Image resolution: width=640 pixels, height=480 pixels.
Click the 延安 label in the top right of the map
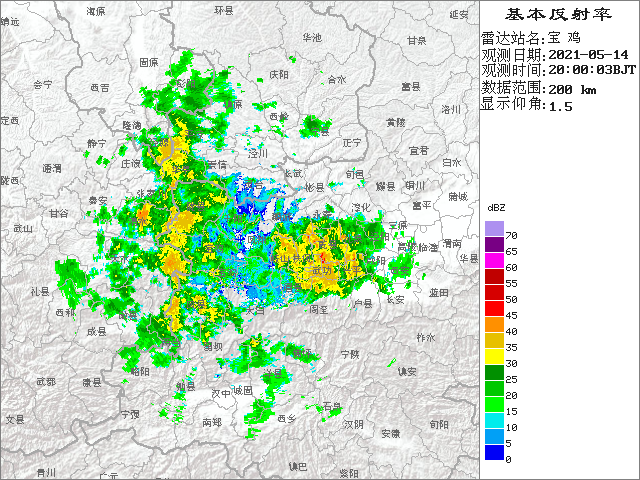click(x=459, y=14)
